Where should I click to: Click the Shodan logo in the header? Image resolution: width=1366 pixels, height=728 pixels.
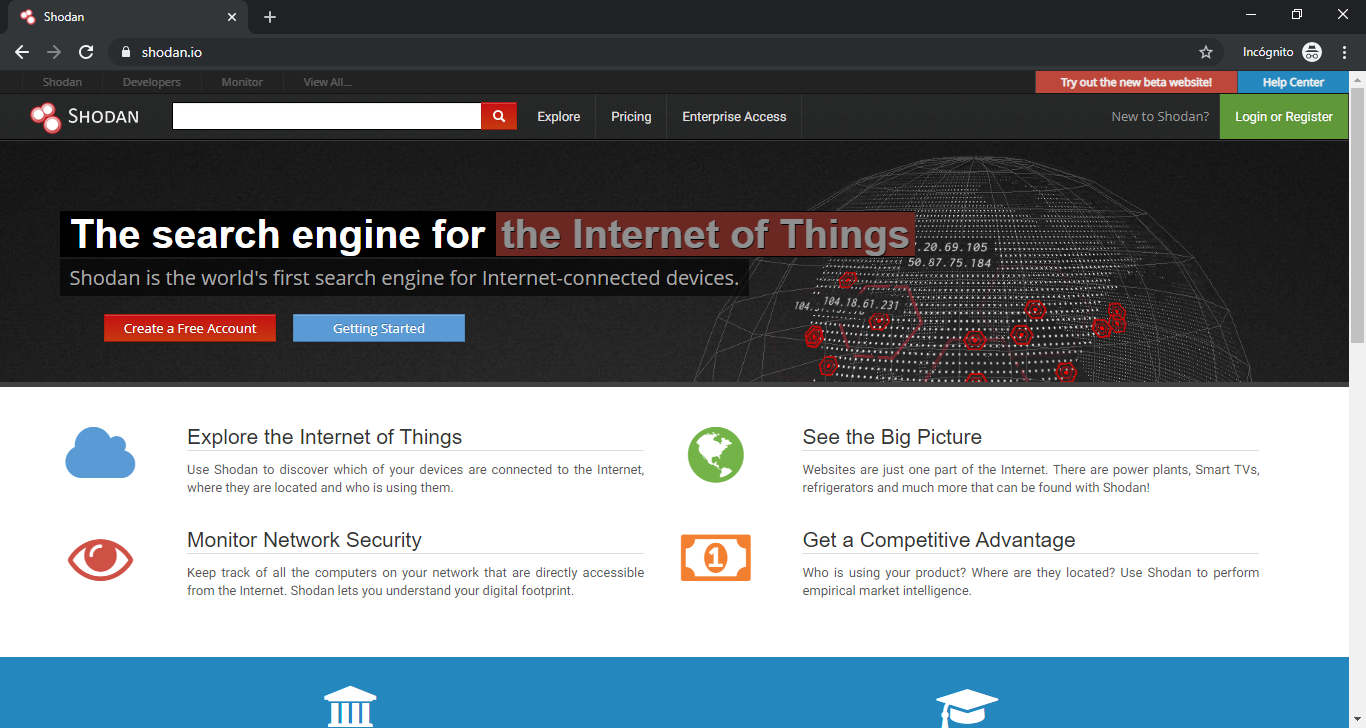pos(85,117)
